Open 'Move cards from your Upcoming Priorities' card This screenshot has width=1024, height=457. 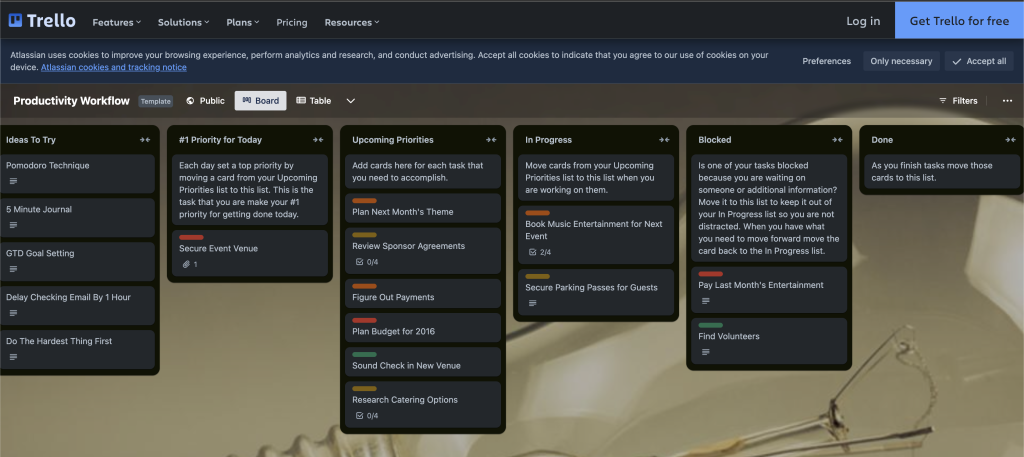(596, 178)
